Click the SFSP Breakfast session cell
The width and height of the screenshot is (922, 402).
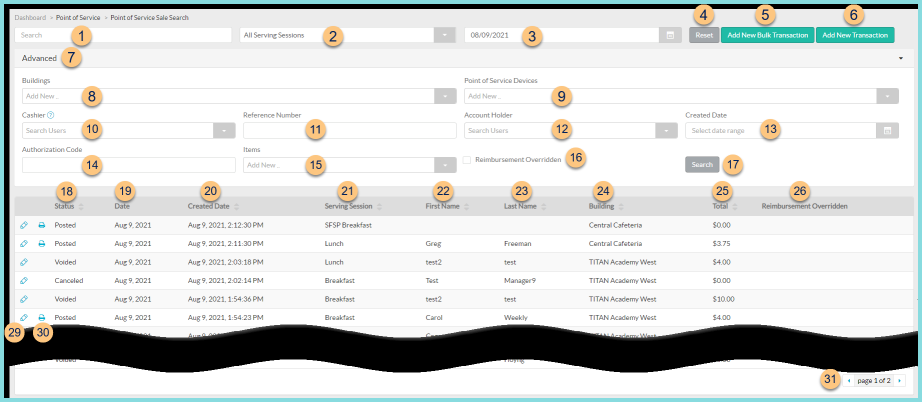tap(349, 225)
